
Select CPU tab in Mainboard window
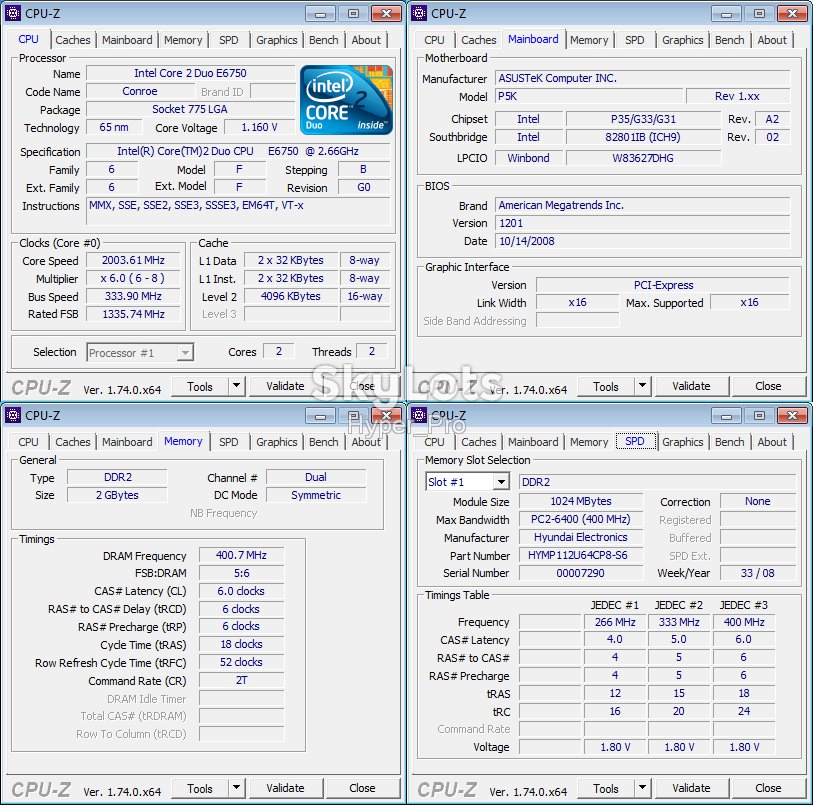tap(434, 40)
